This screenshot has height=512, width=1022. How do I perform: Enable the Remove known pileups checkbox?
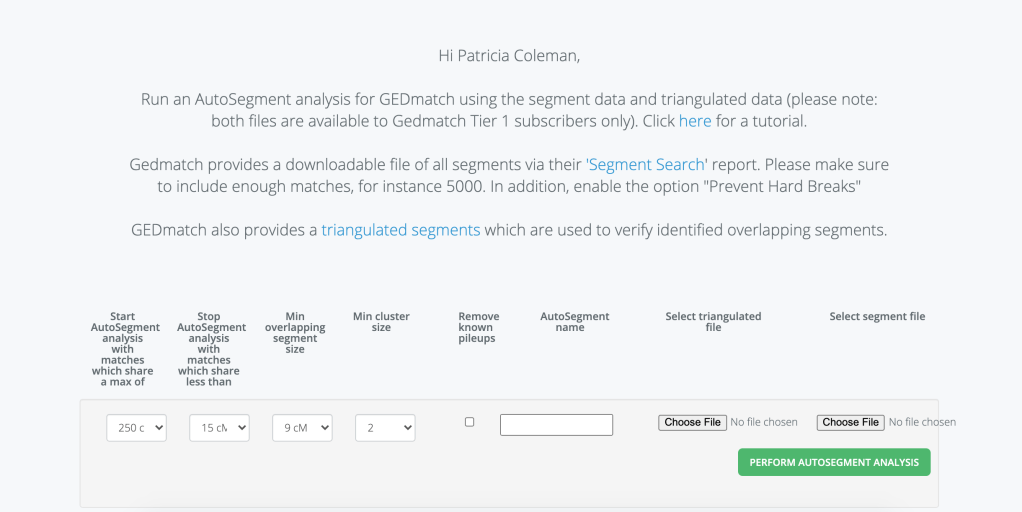coord(470,422)
